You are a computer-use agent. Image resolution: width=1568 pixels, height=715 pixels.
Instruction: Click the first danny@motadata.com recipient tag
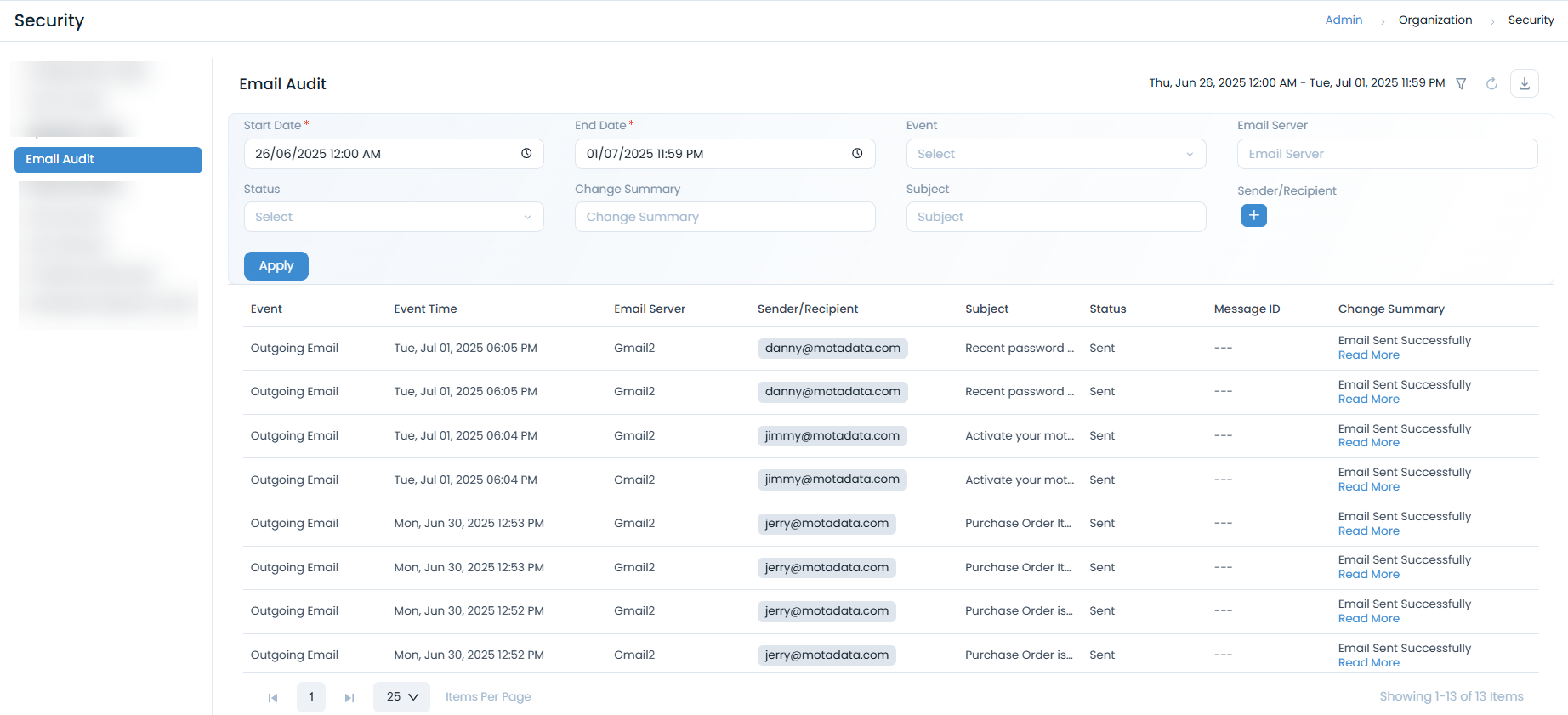[832, 349]
